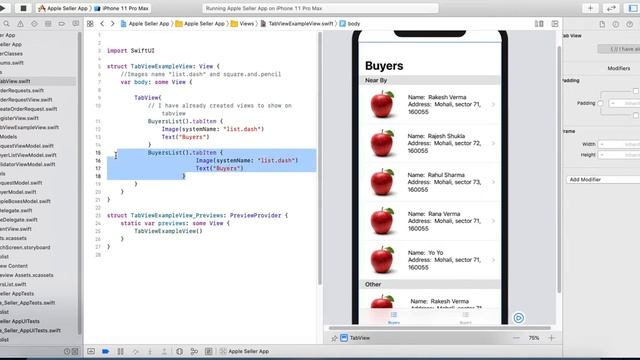Toggle the top padding checkbox
This screenshot has height=360, width=640.
[636, 91]
